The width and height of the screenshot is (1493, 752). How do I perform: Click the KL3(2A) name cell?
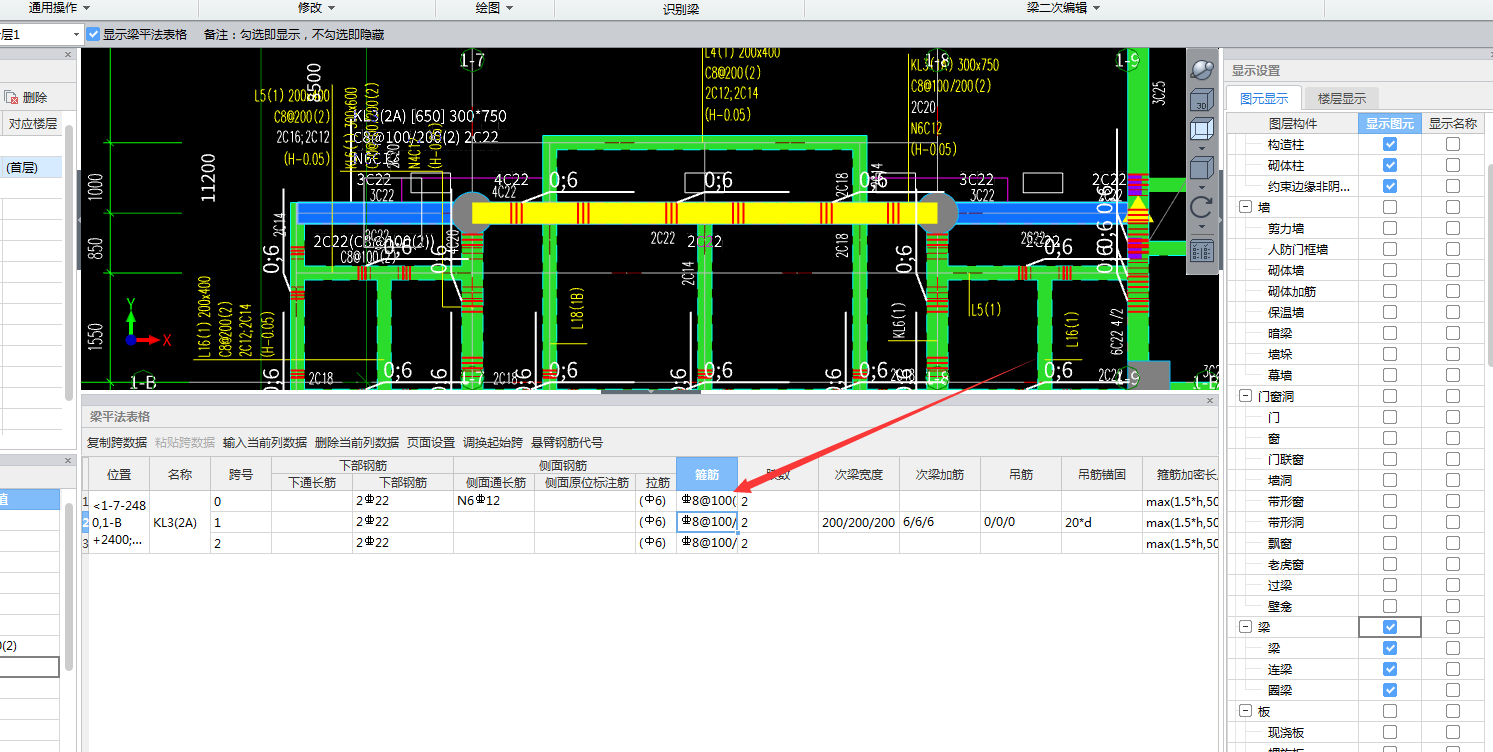coord(179,522)
